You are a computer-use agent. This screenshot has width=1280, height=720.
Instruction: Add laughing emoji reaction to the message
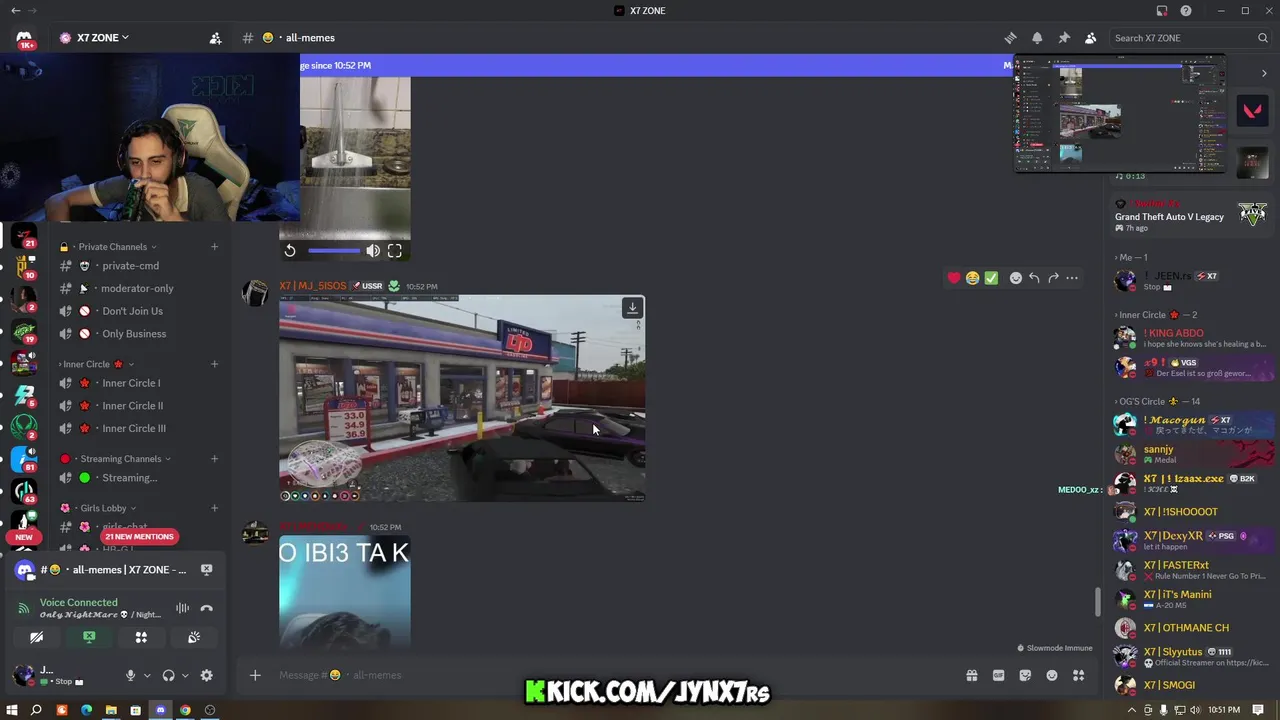(x=972, y=278)
